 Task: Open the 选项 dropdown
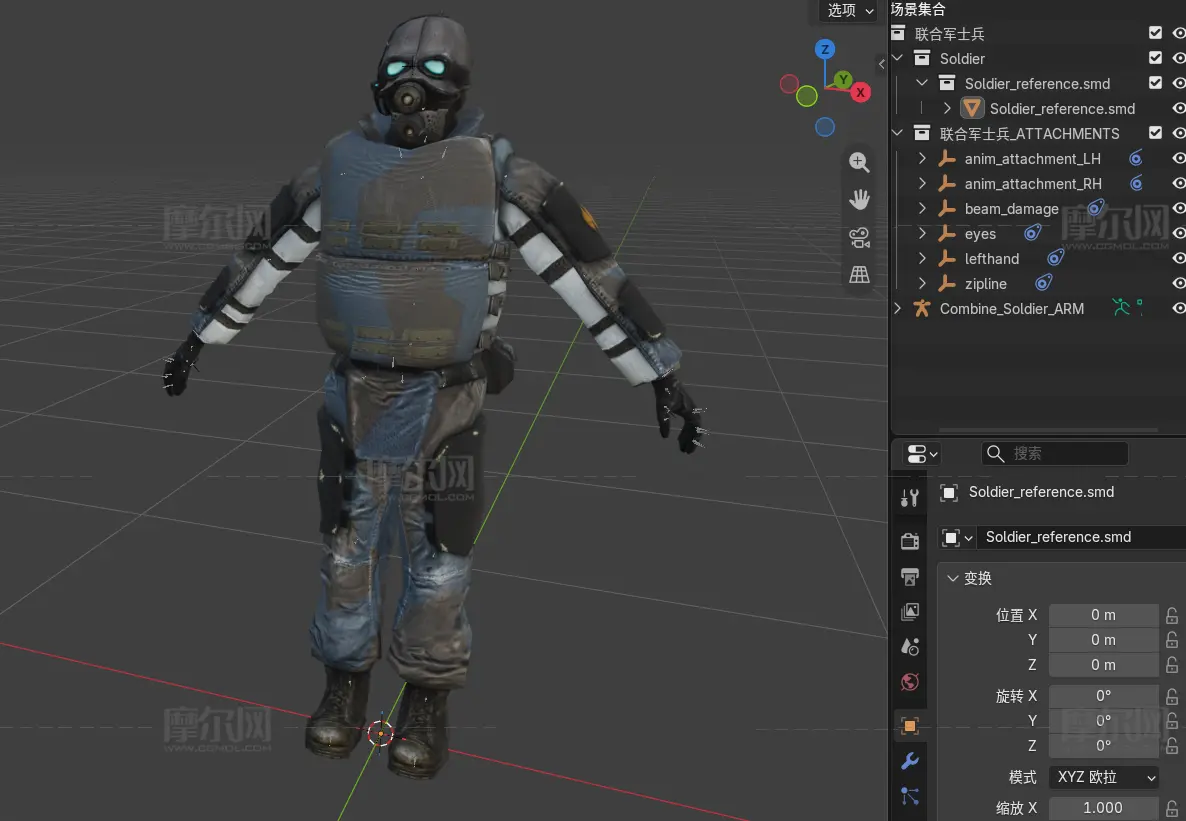click(849, 11)
